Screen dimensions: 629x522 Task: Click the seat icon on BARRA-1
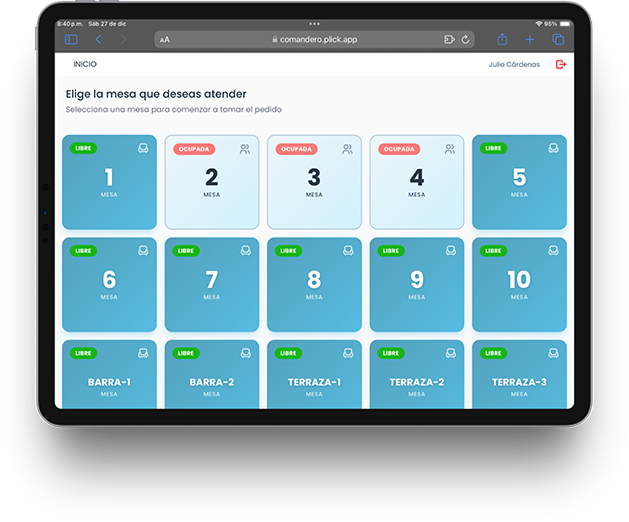pyautogui.click(x=143, y=353)
